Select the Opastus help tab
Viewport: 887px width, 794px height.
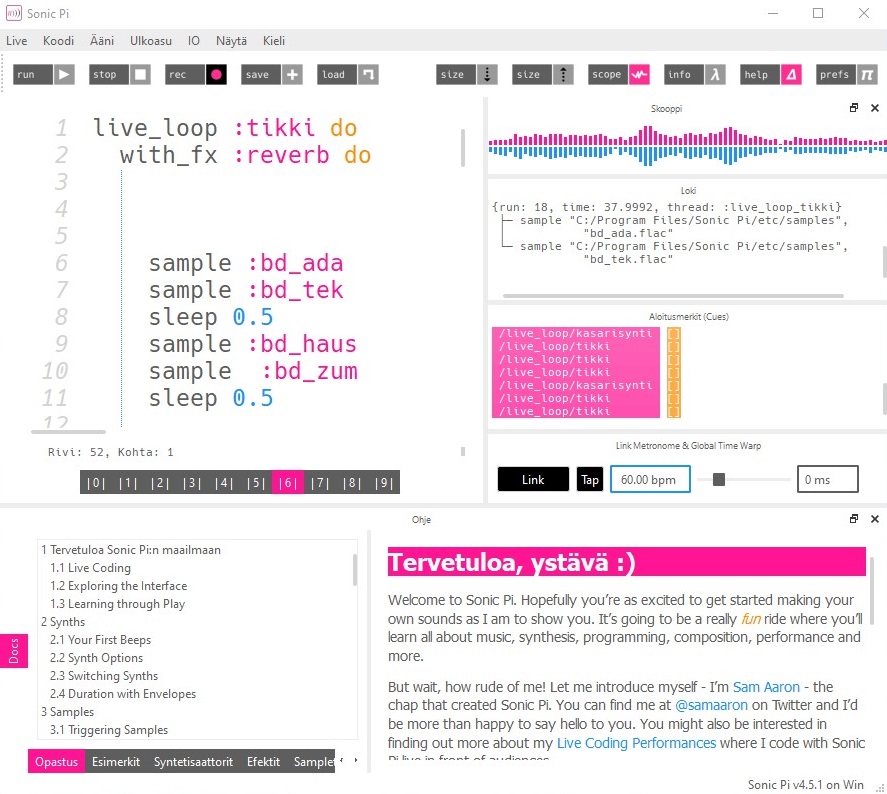57,761
